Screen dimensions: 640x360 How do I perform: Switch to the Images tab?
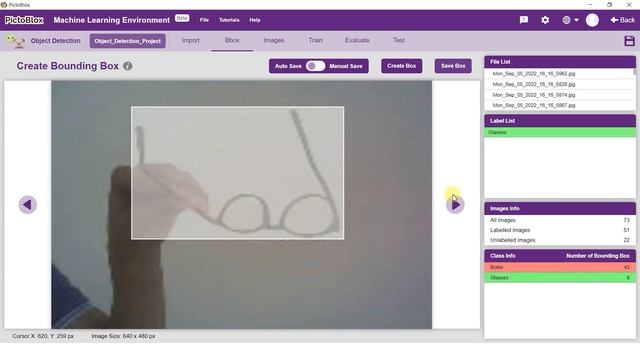click(274, 40)
